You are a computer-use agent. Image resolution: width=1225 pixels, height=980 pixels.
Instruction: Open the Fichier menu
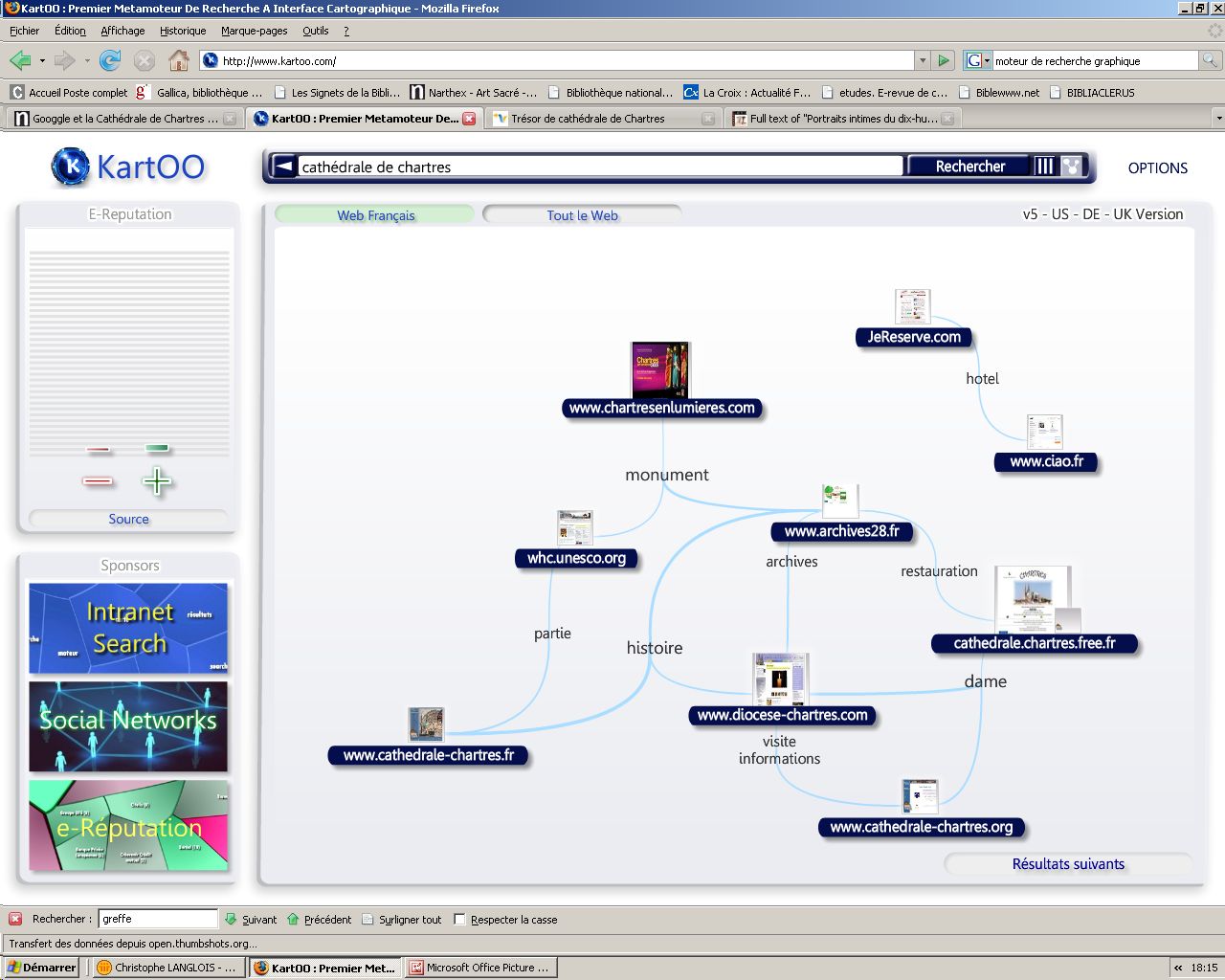[25, 31]
